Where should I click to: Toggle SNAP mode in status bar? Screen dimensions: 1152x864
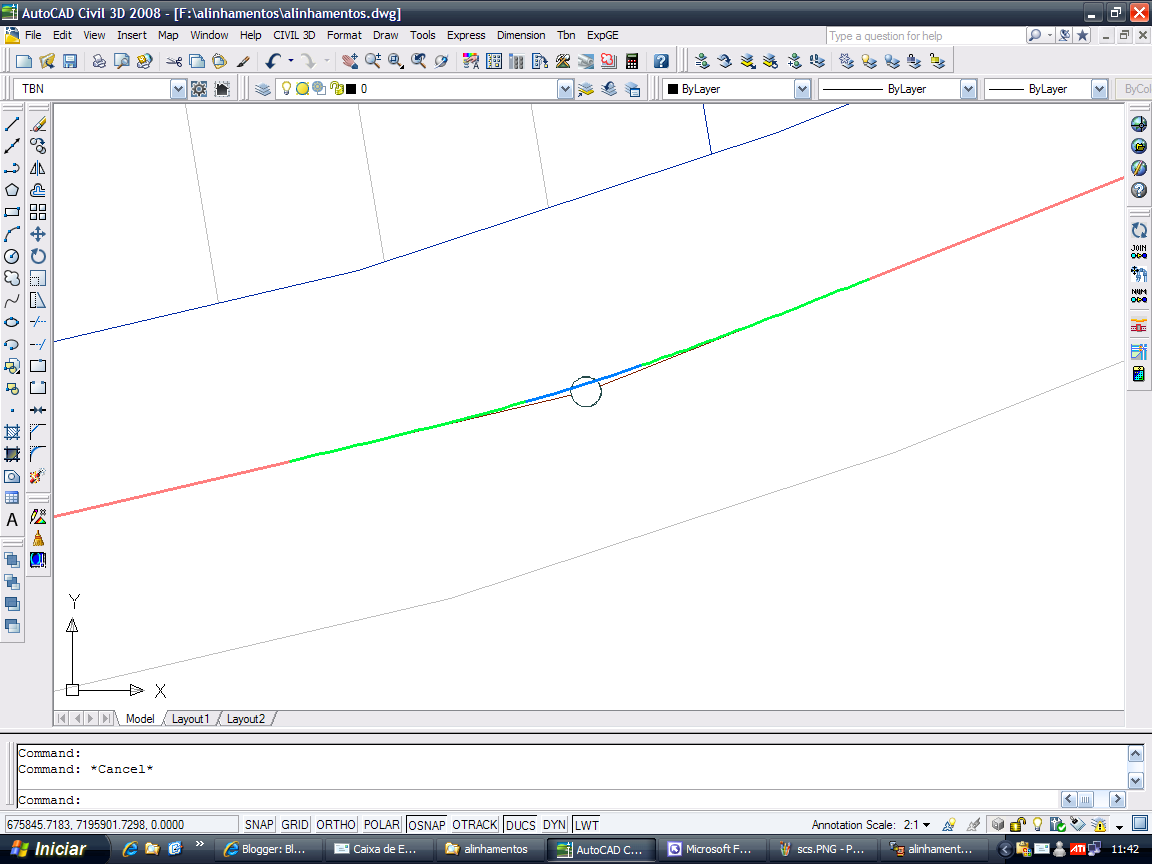(x=259, y=825)
